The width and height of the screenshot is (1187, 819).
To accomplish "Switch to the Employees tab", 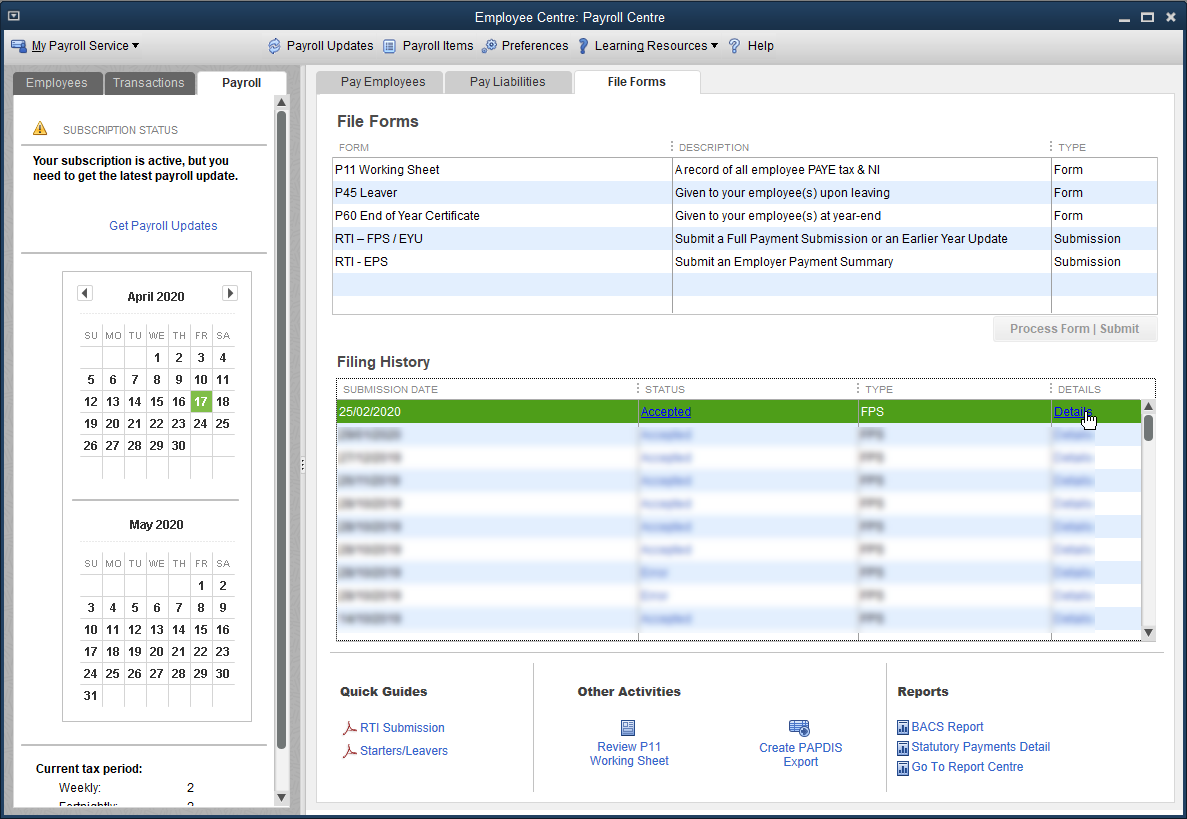I will (57, 83).
